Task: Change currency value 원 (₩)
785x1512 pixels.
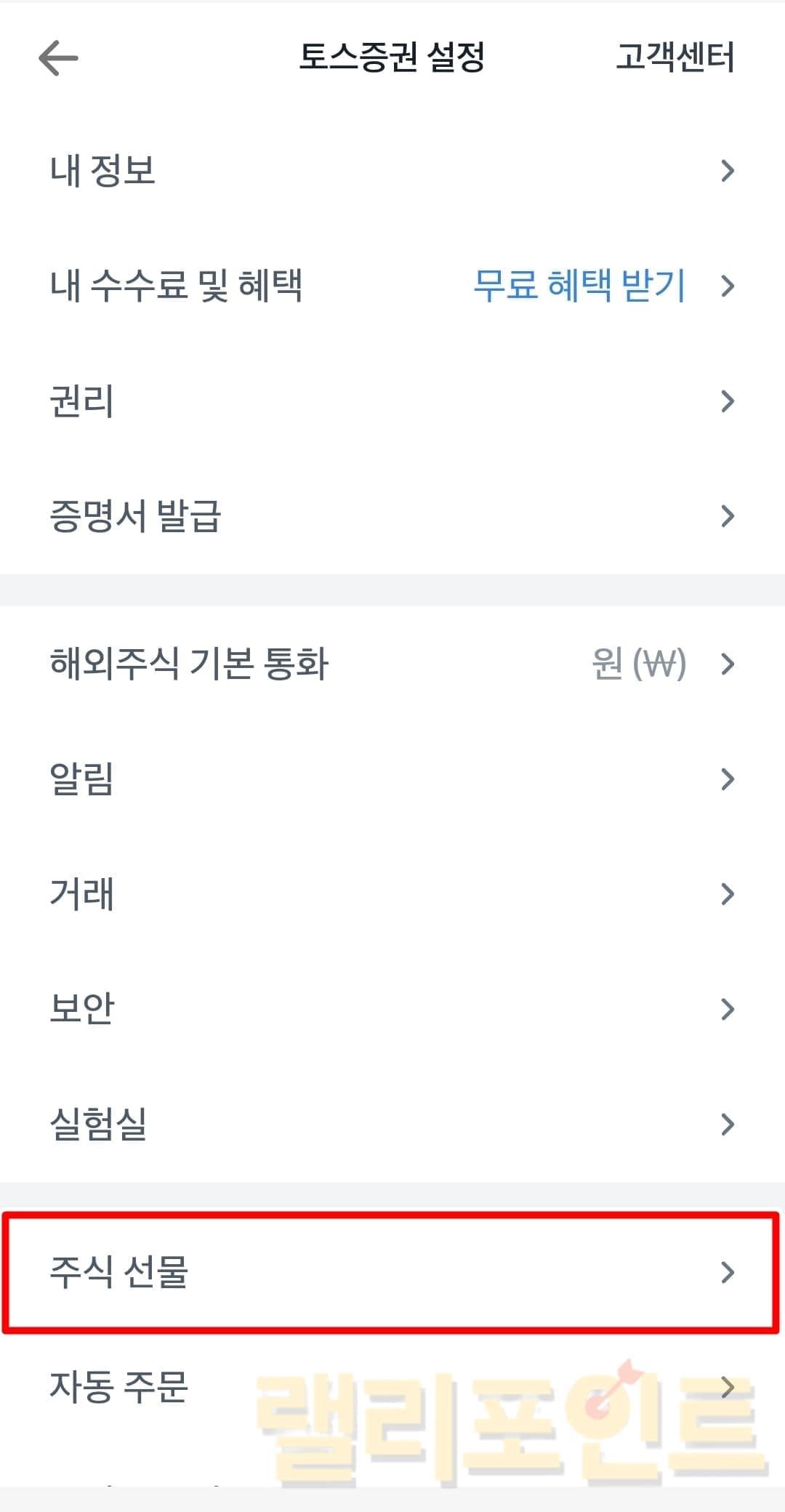Action: click(638, 664)
